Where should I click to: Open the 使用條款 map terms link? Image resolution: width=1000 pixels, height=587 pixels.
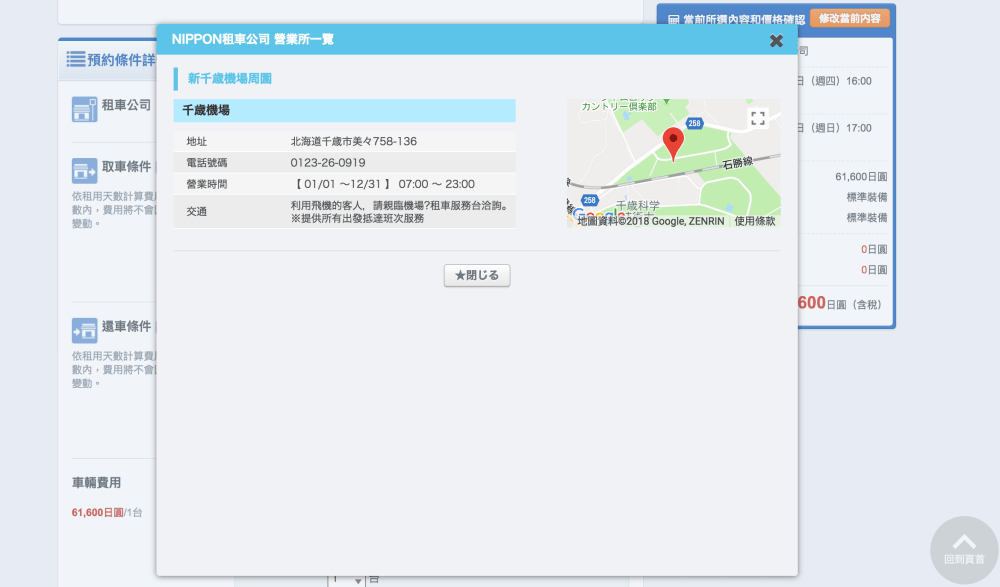[x=754, y=221]
